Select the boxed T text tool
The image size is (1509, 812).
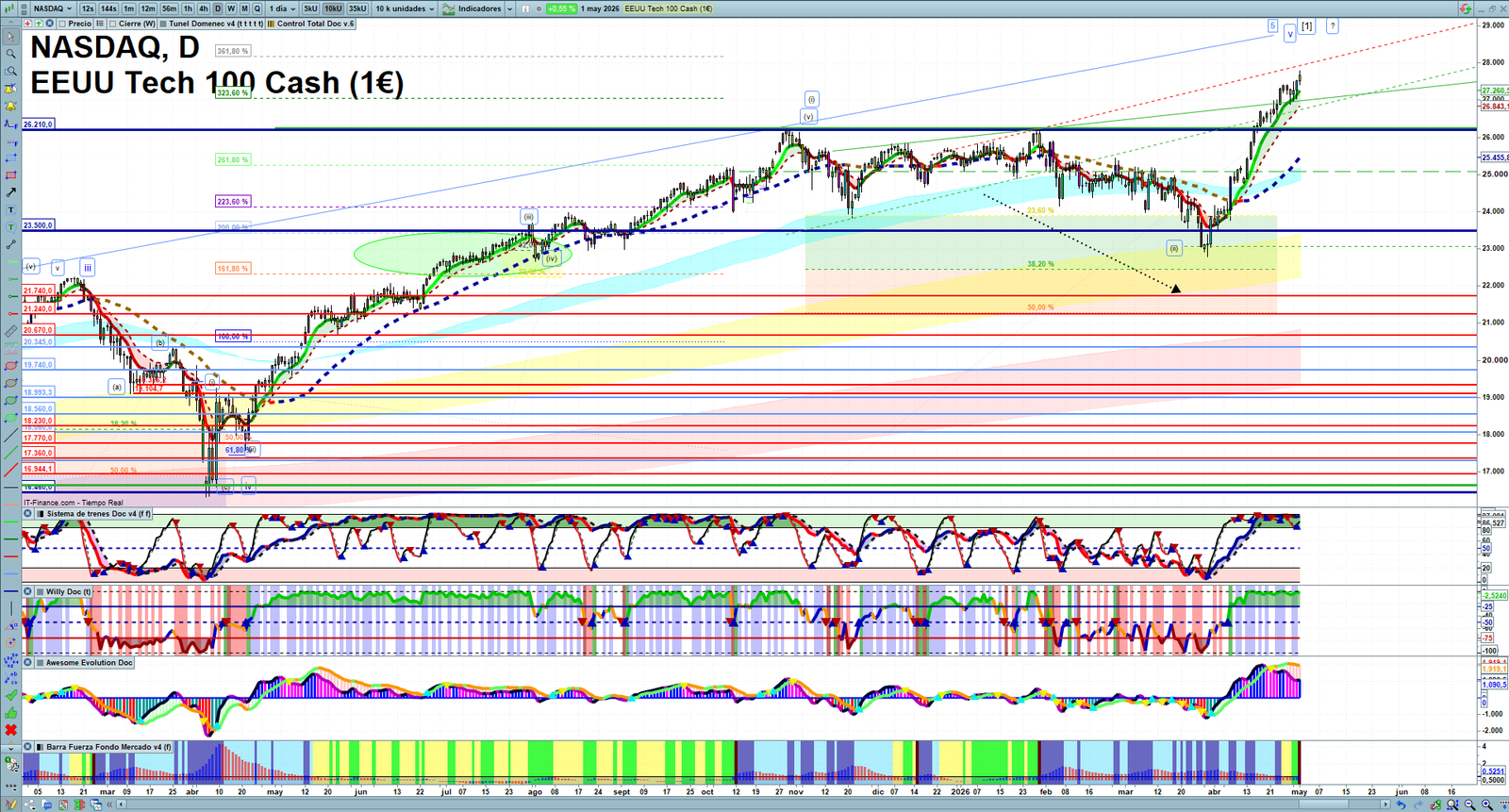click(x=10, y=209)
